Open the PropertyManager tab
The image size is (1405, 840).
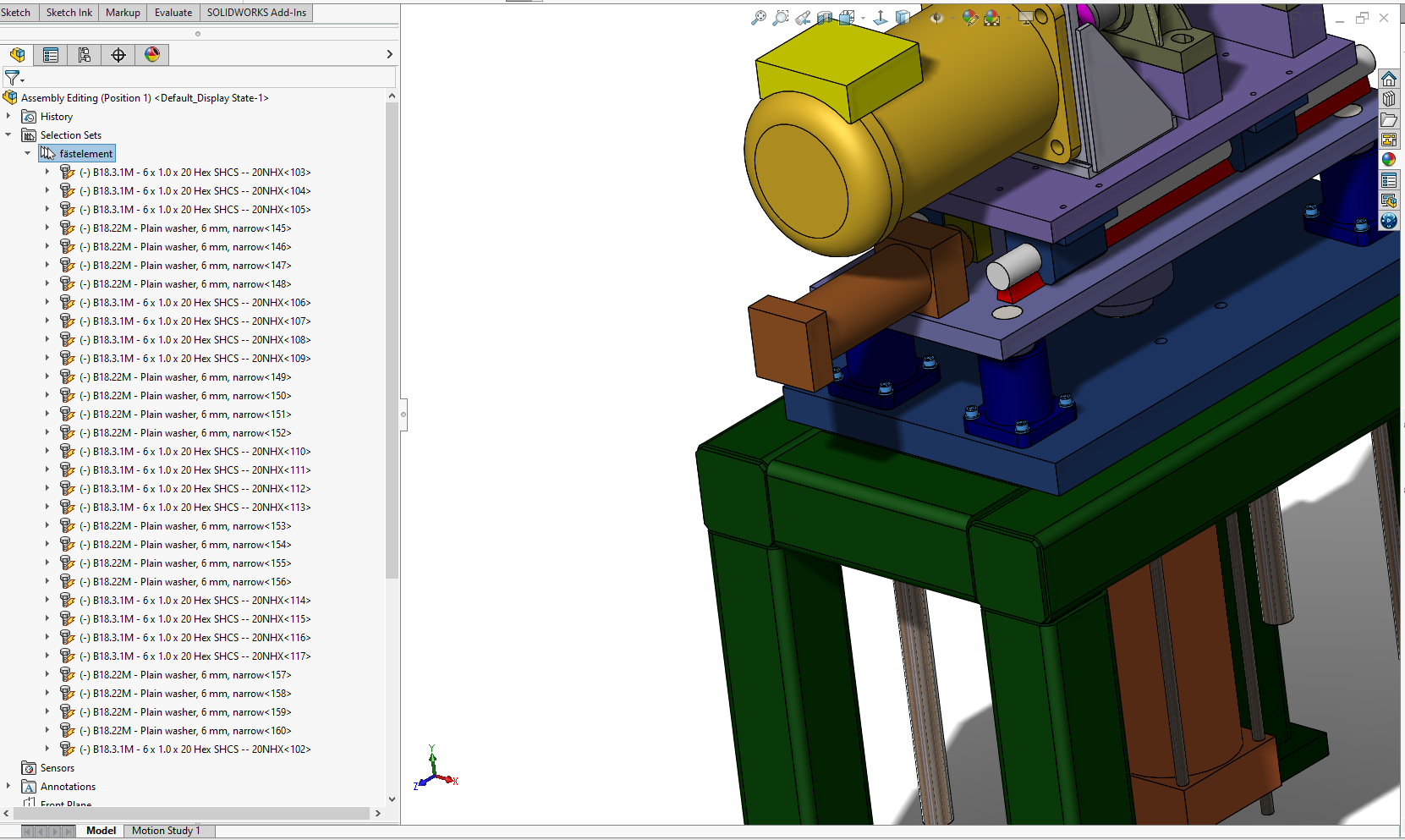coord(51,55)
